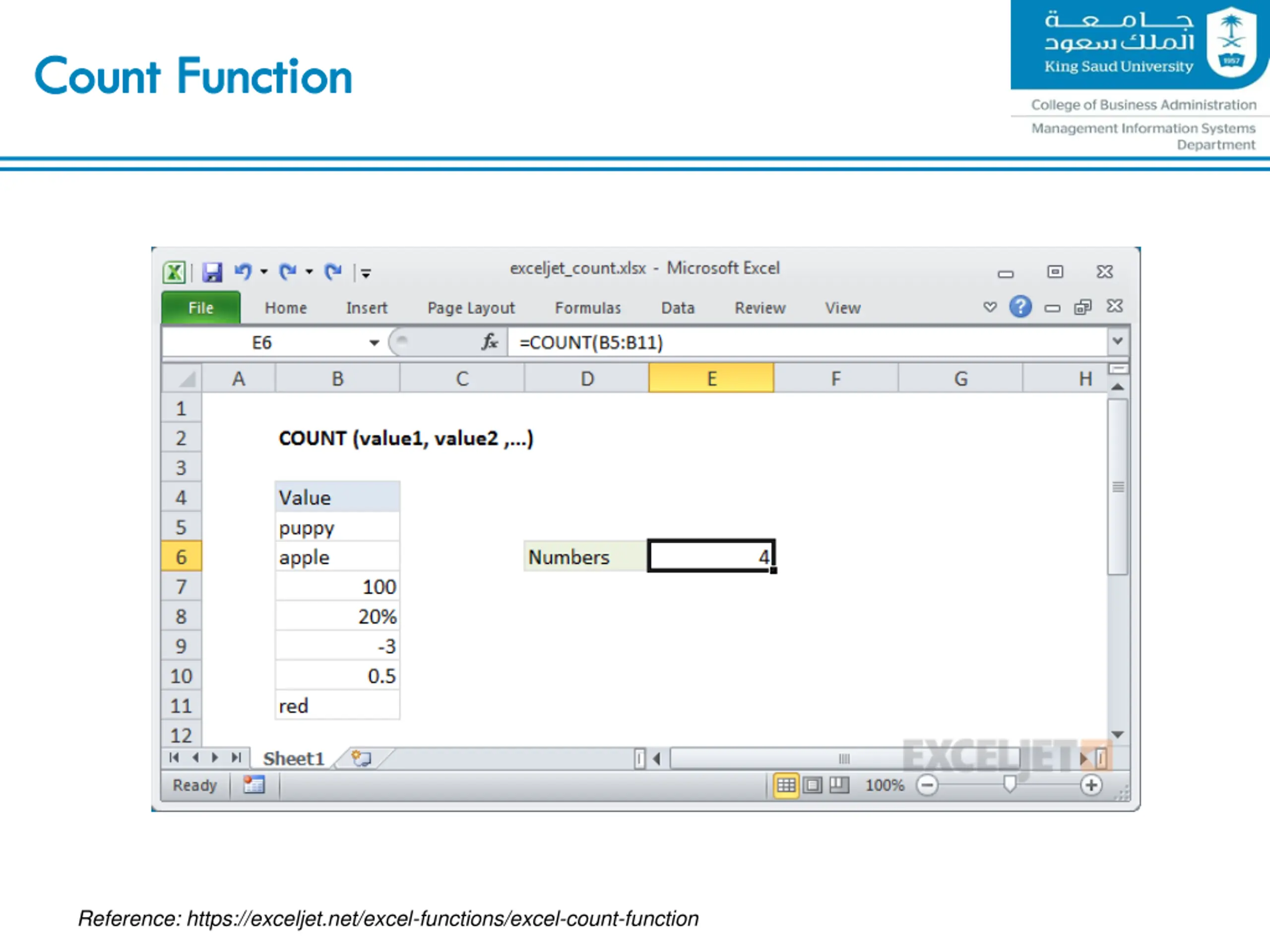1270x952 pixels.
Task: Switch to the Insert ribbon tab
Action: [x=367, y=308]
